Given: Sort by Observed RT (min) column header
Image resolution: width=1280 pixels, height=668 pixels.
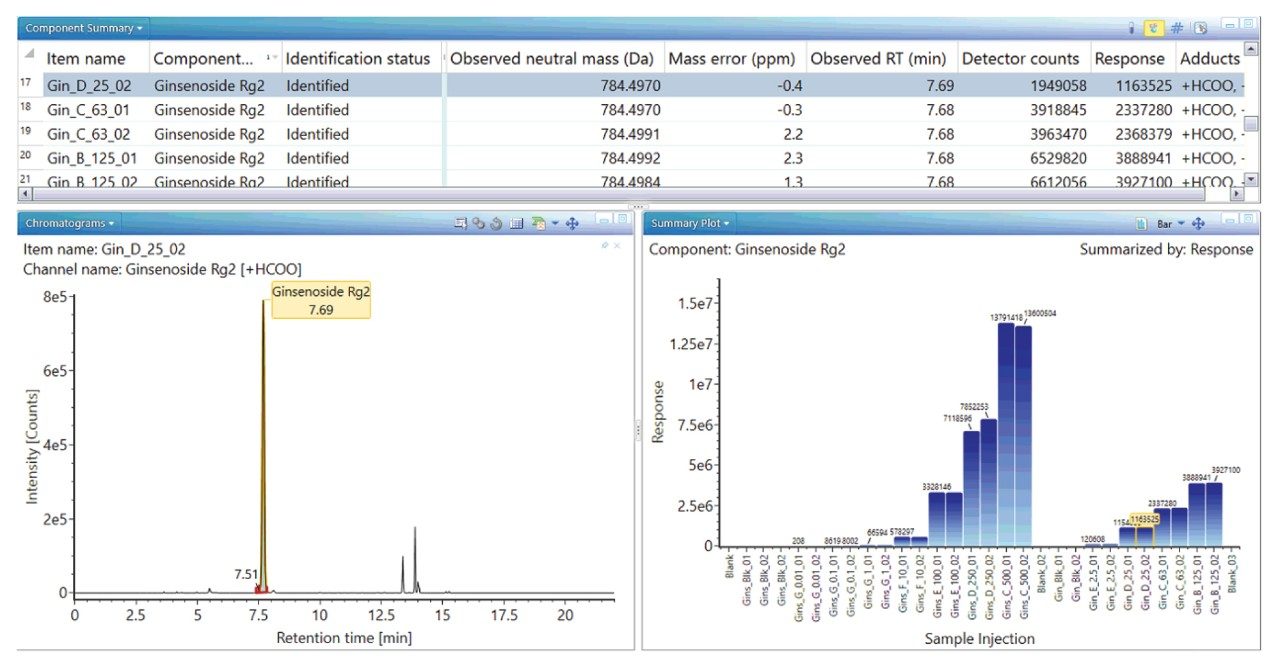Looking at the screenshot, I should [x=877, y=59].
